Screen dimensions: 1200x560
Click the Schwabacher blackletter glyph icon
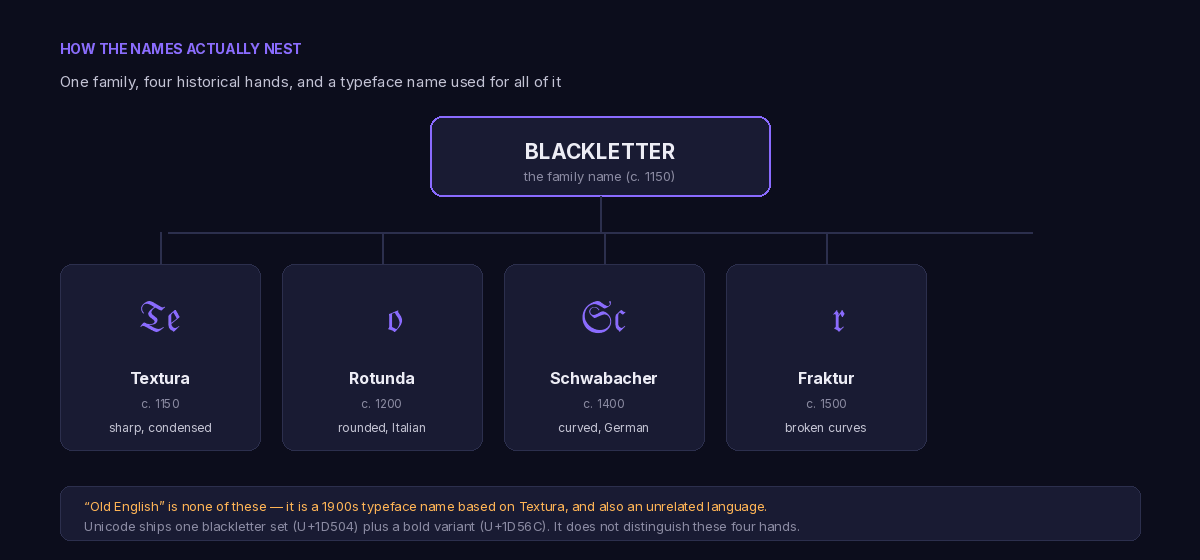[604, 317]
